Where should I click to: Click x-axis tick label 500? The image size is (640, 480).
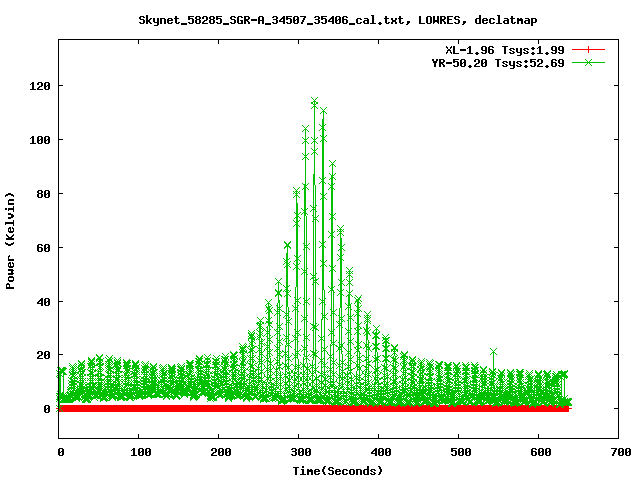point(461,452)
